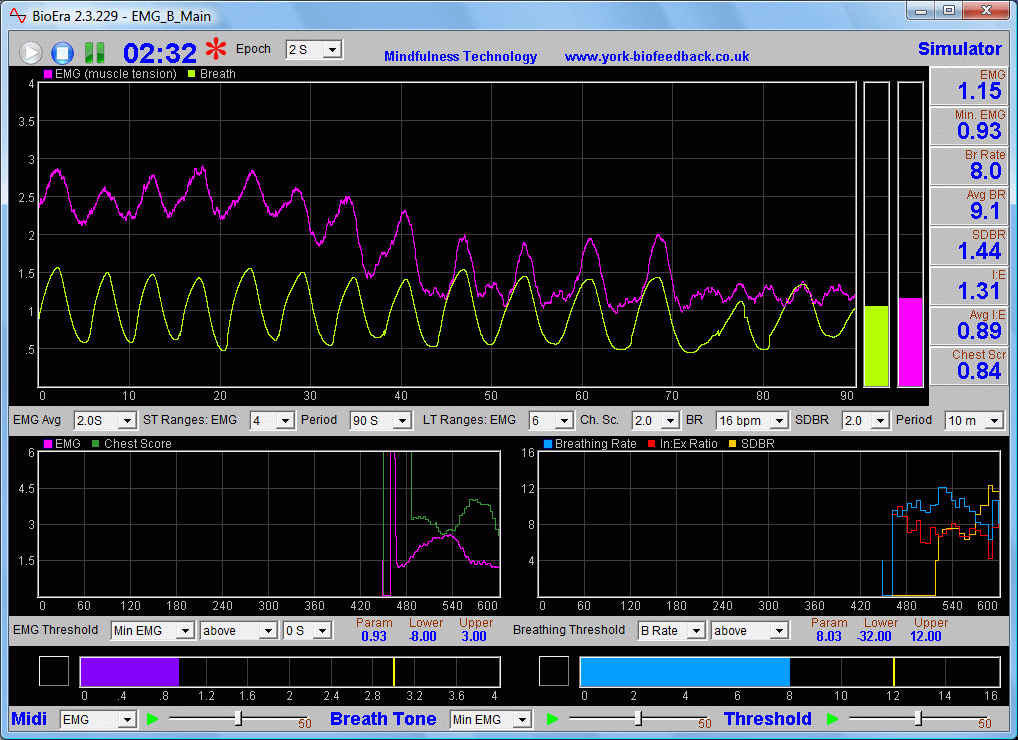Click the Play button in toolbar

tap(30, 53)
